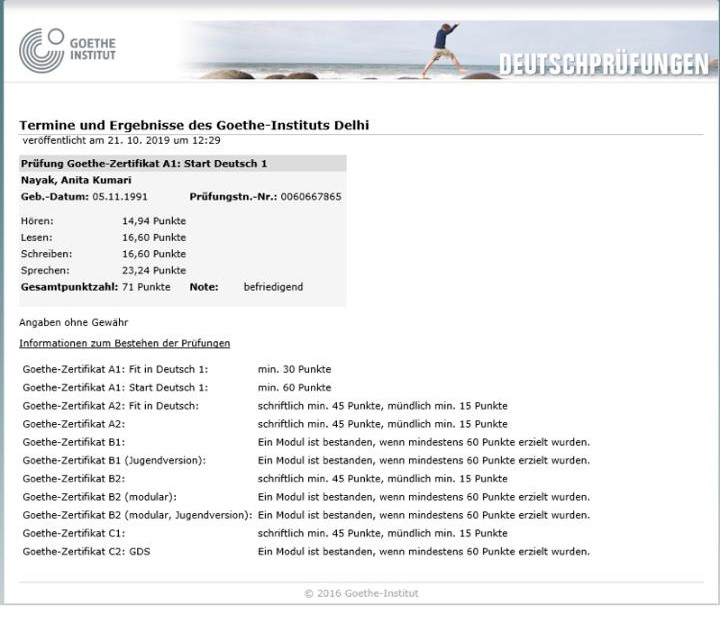Click the C1 requirement 'schriftlich min. 45 Punkte, mündlich min. 15 Punkte'

click(382, 533)
